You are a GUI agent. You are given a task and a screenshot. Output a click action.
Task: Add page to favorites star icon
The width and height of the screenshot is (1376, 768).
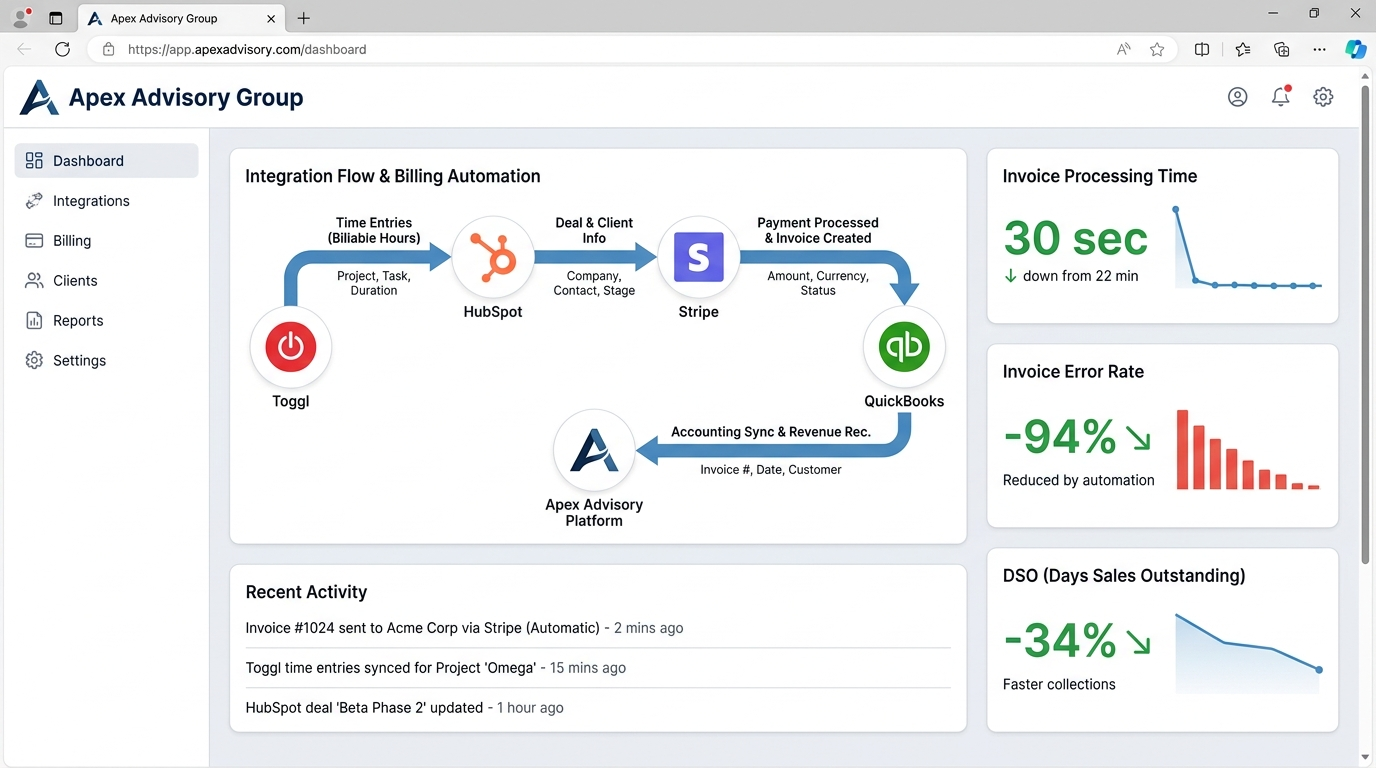[1157, 49]
